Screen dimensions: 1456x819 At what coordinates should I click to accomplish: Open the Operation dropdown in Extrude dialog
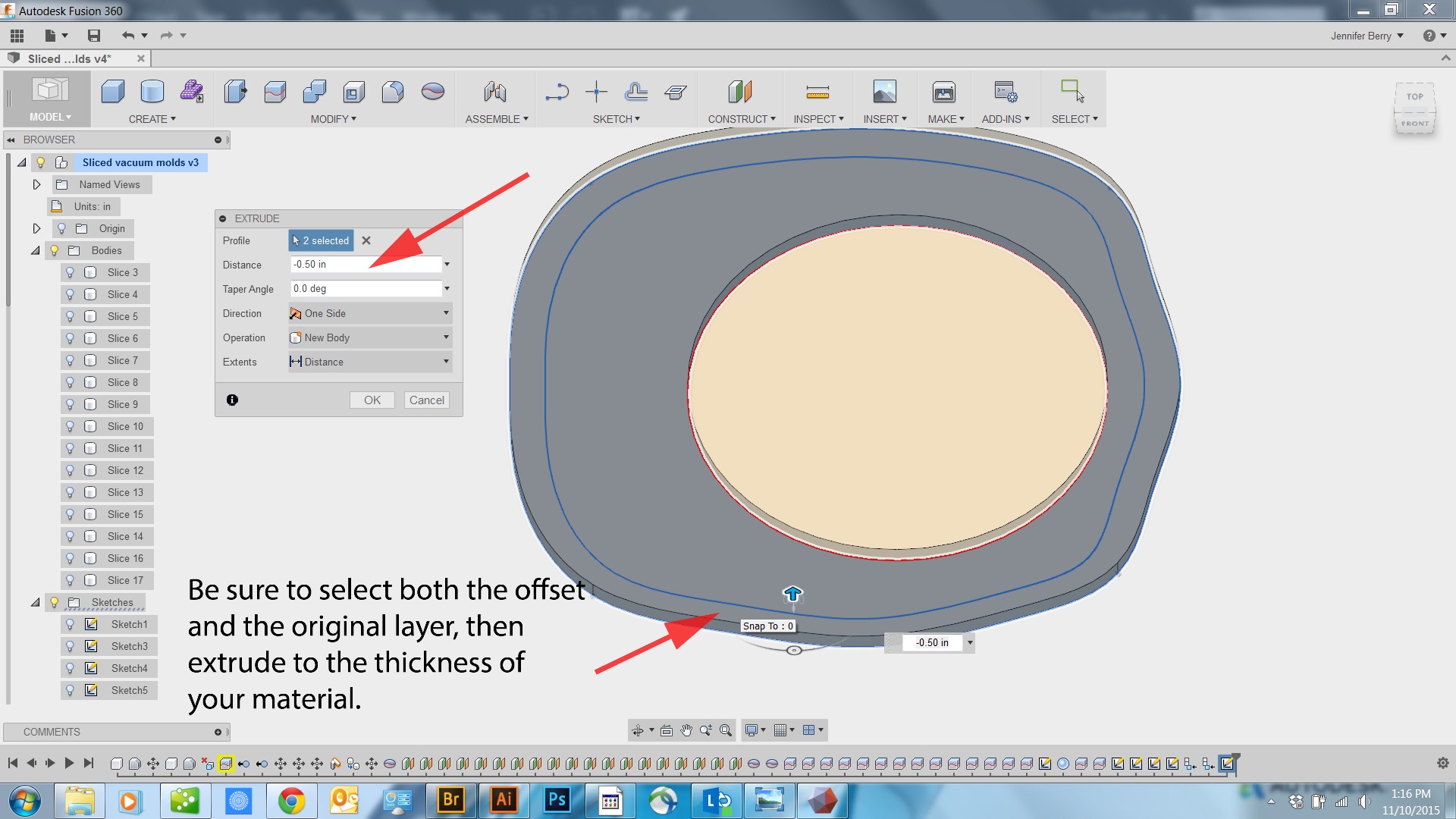tap(446, 337)
